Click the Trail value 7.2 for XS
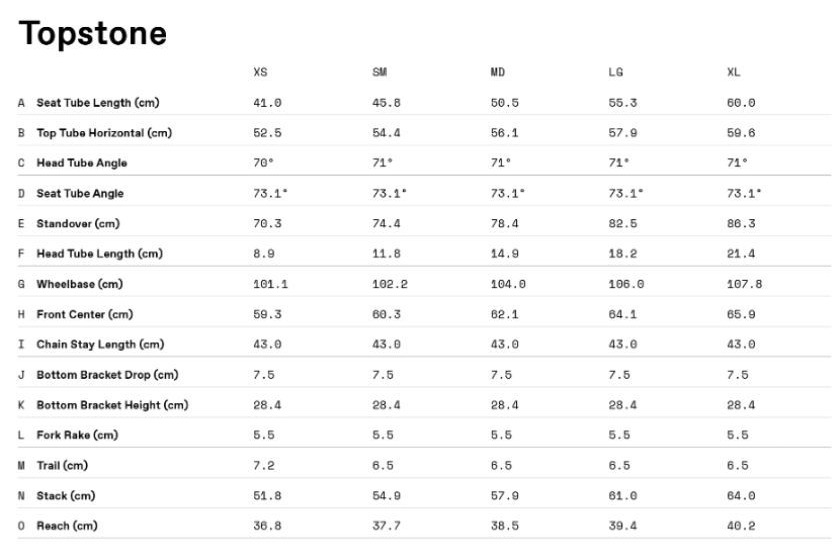The image size is (840, 555). [x=264, y=466]
